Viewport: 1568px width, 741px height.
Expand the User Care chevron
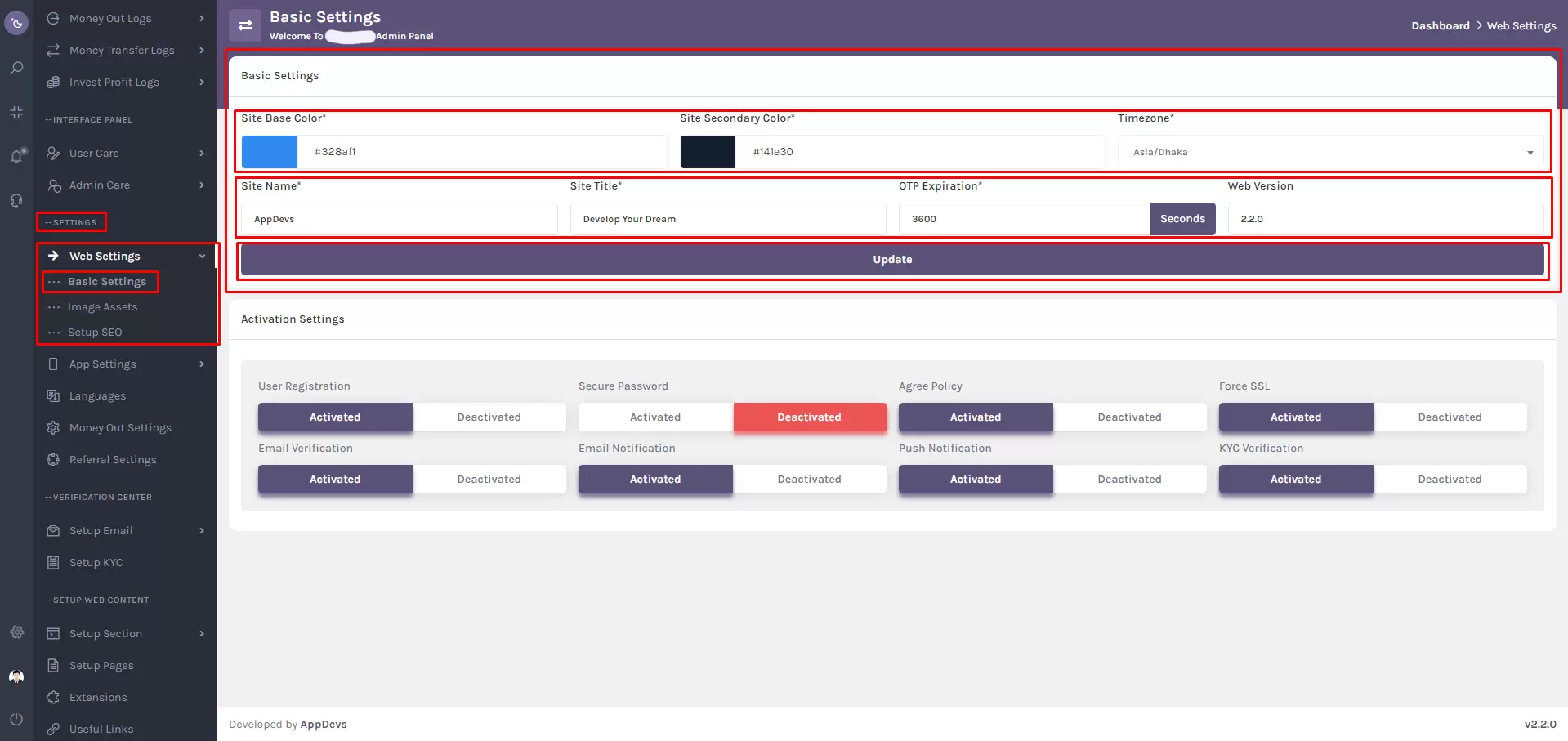[202, 153]
